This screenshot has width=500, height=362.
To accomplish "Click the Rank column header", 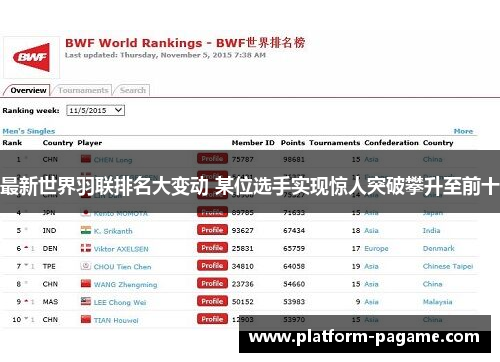I will click(12, 143).
